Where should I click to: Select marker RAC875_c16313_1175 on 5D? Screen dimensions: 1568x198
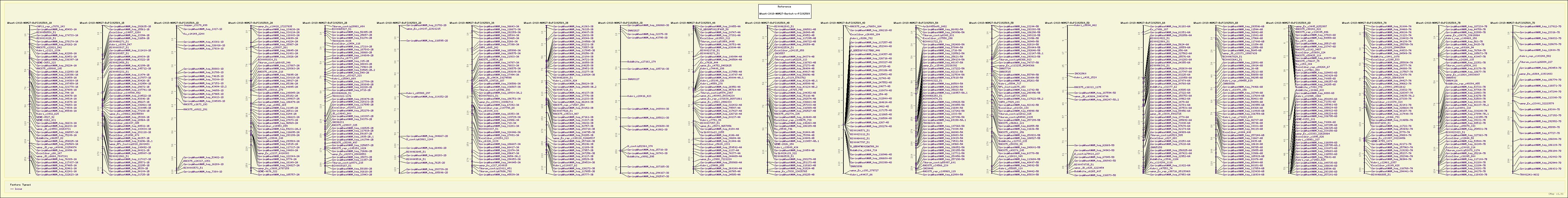[x=1087, y=88]
